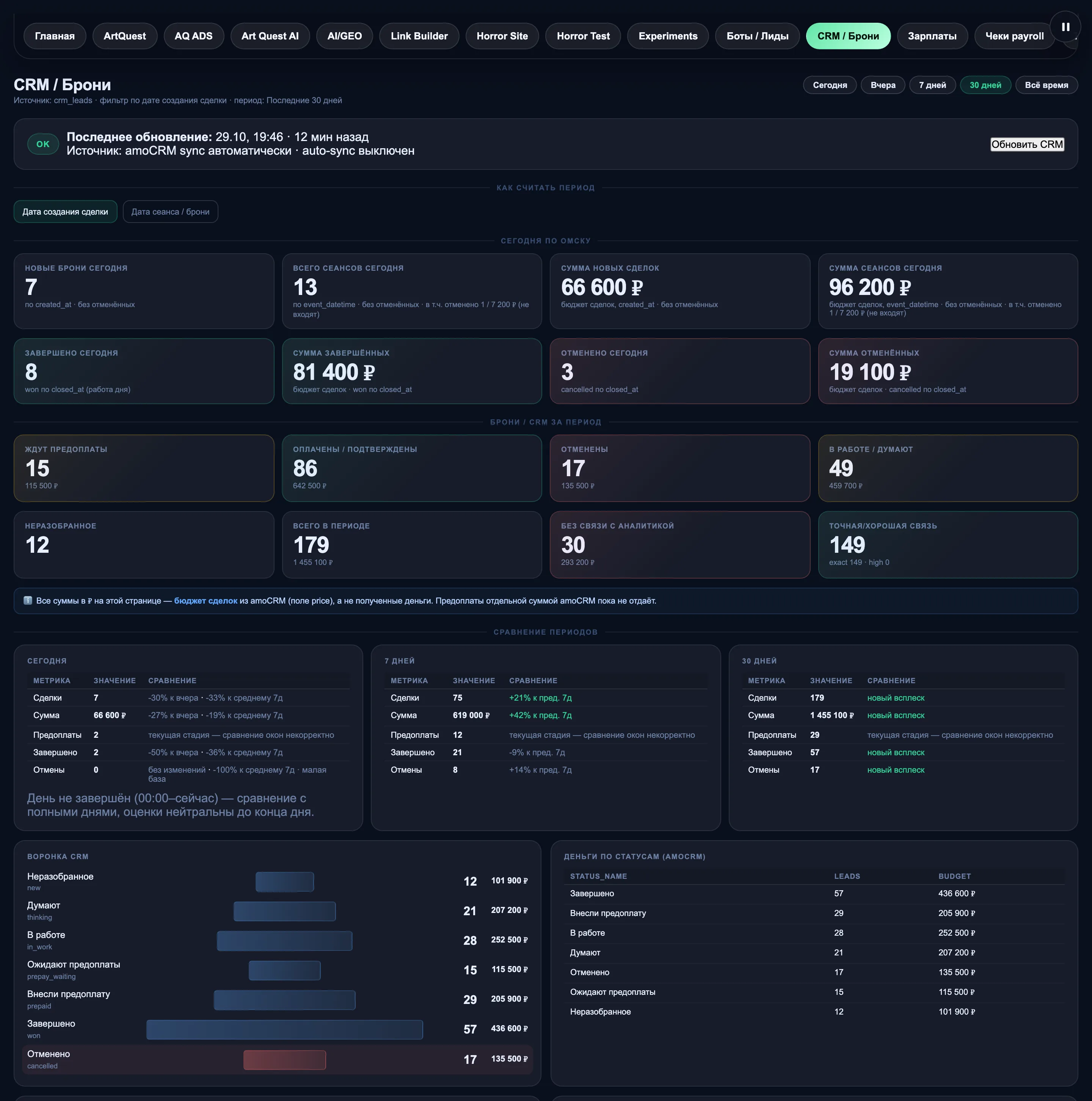1092x1101 pixels.
Task: Click "436 600 ₽" in the Завершено table row
Action: coord(956,893)
